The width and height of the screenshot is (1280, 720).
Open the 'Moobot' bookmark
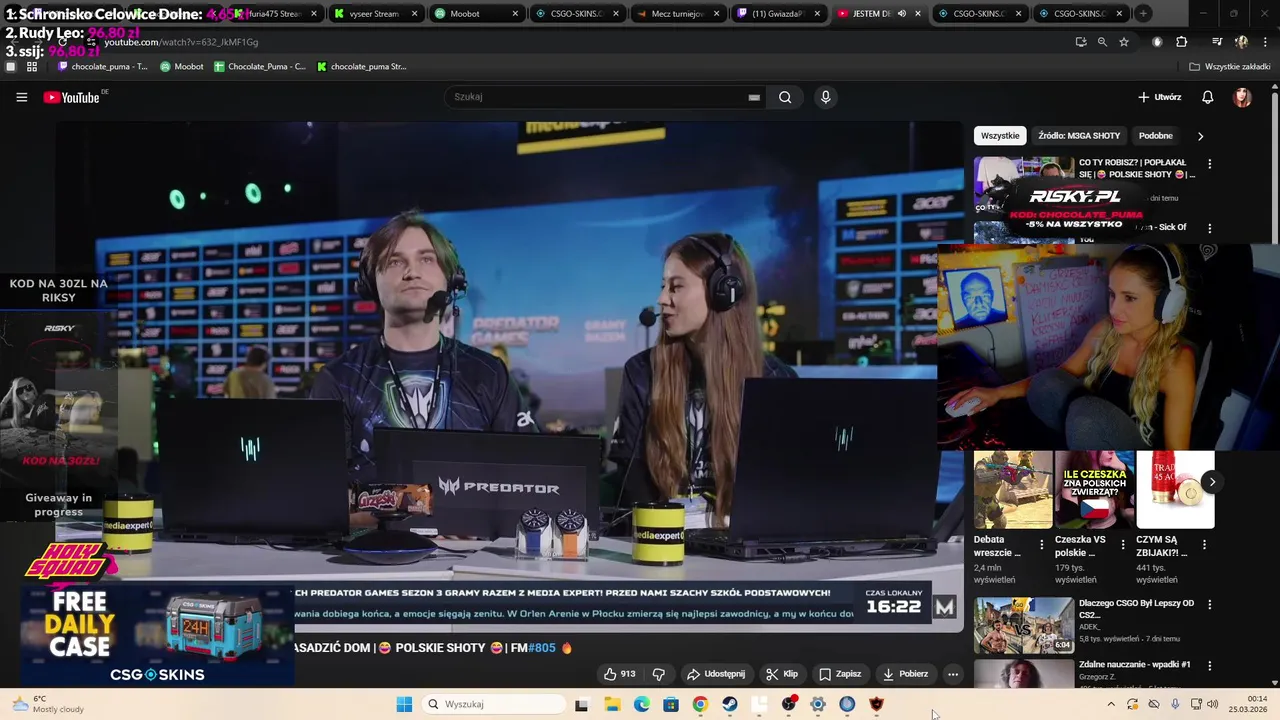click(x=182, y=67)
